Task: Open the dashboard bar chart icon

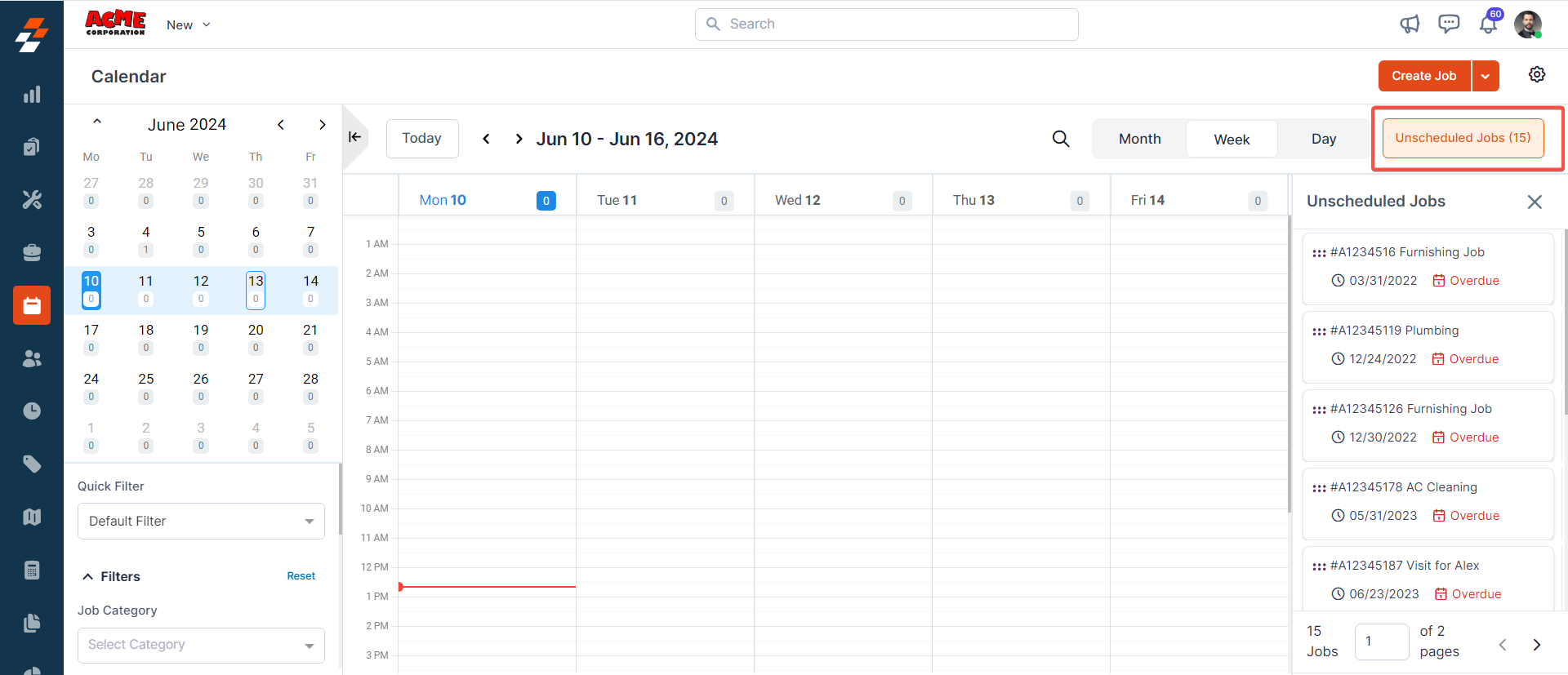Action: click(x=32, y=95)
